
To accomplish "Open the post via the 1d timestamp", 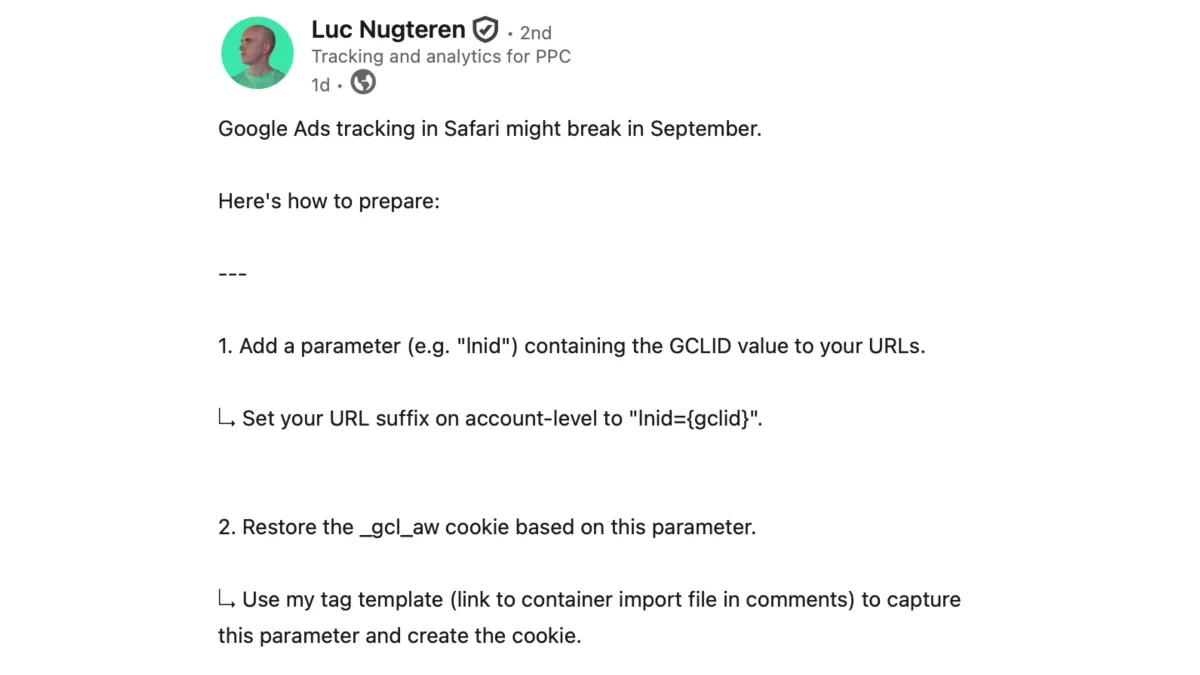I will [319, 85].
